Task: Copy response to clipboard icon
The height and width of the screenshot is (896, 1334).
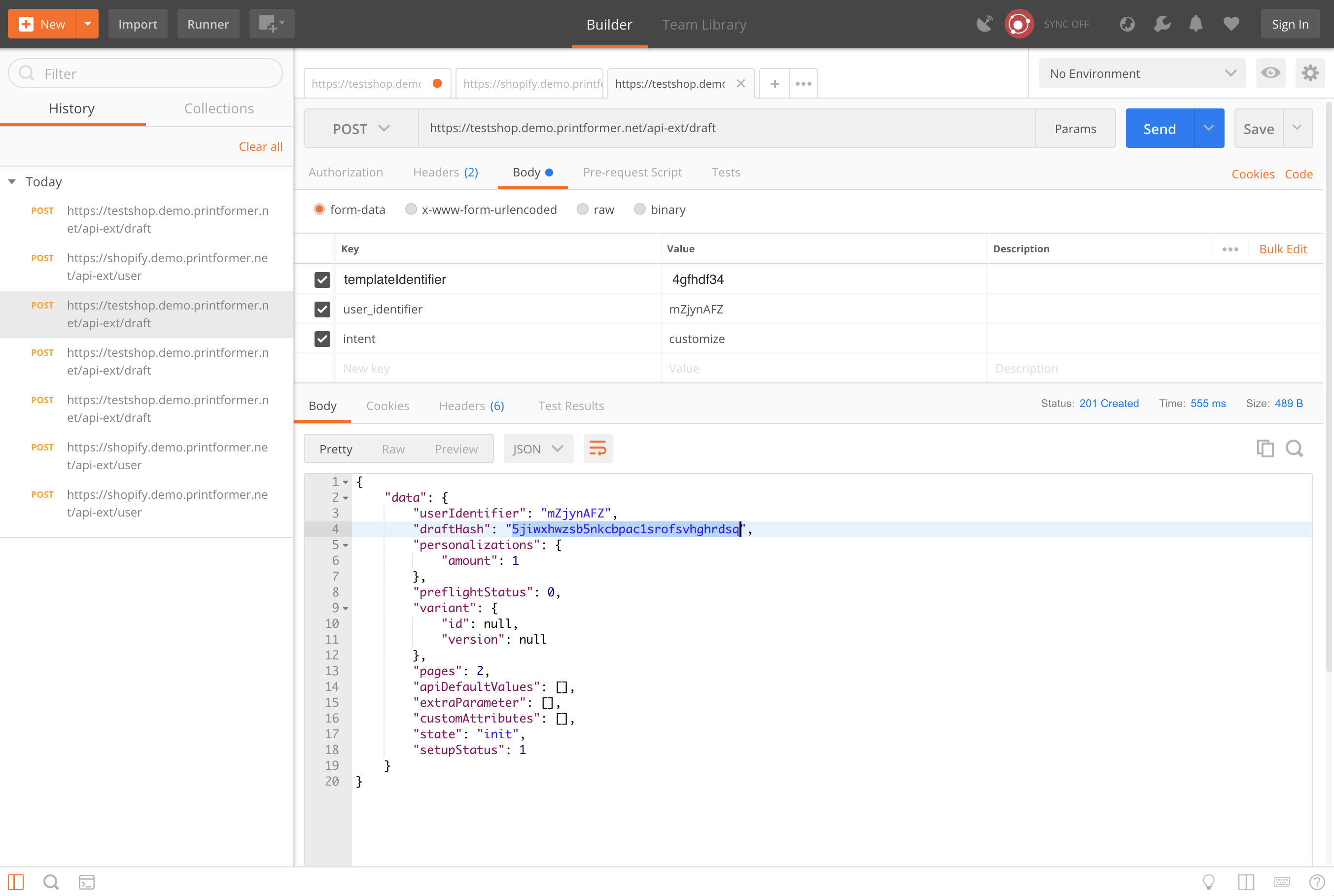Action: (1265, 448)
